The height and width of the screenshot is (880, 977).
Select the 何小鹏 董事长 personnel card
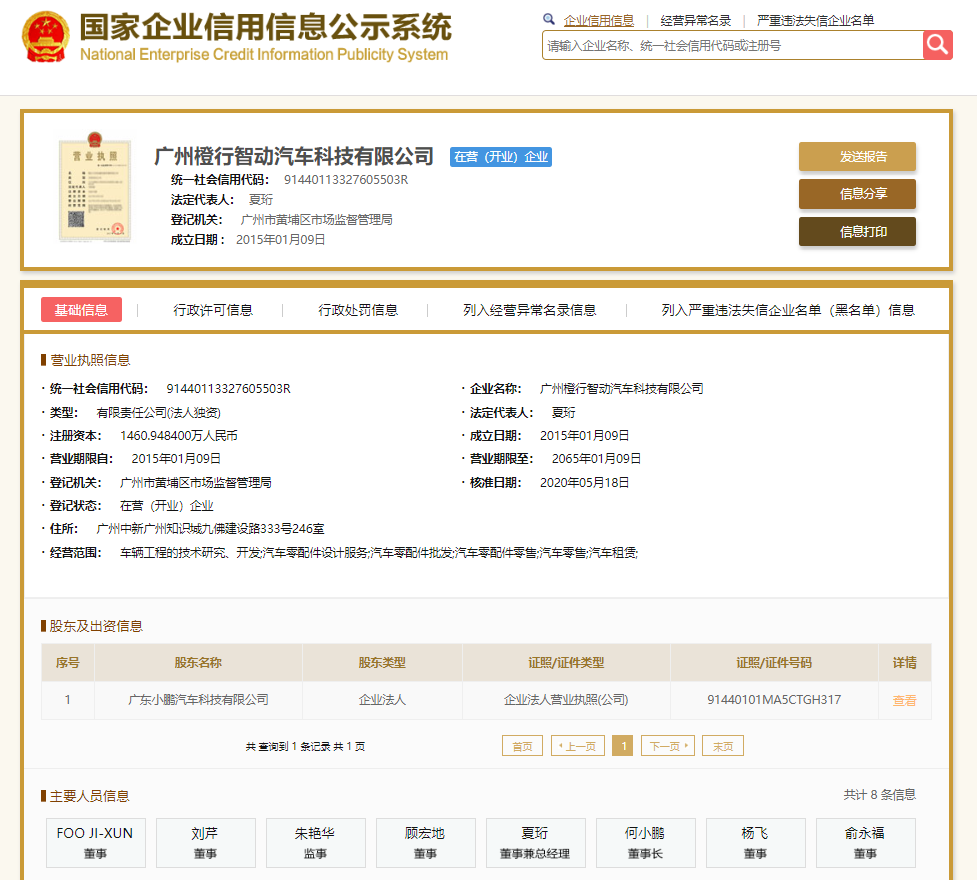coord(645,842)
